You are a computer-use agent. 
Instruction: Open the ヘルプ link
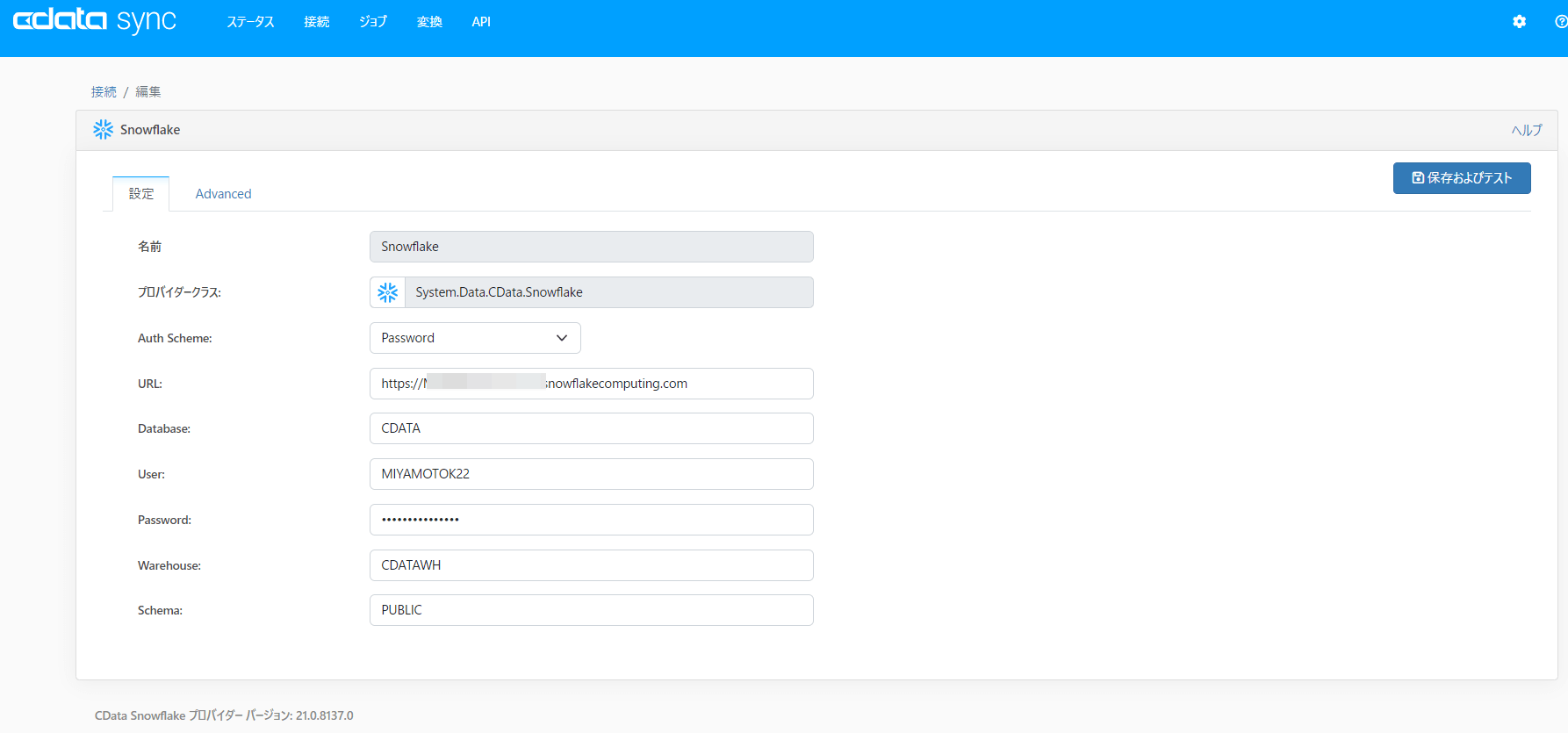point(1527,130)
